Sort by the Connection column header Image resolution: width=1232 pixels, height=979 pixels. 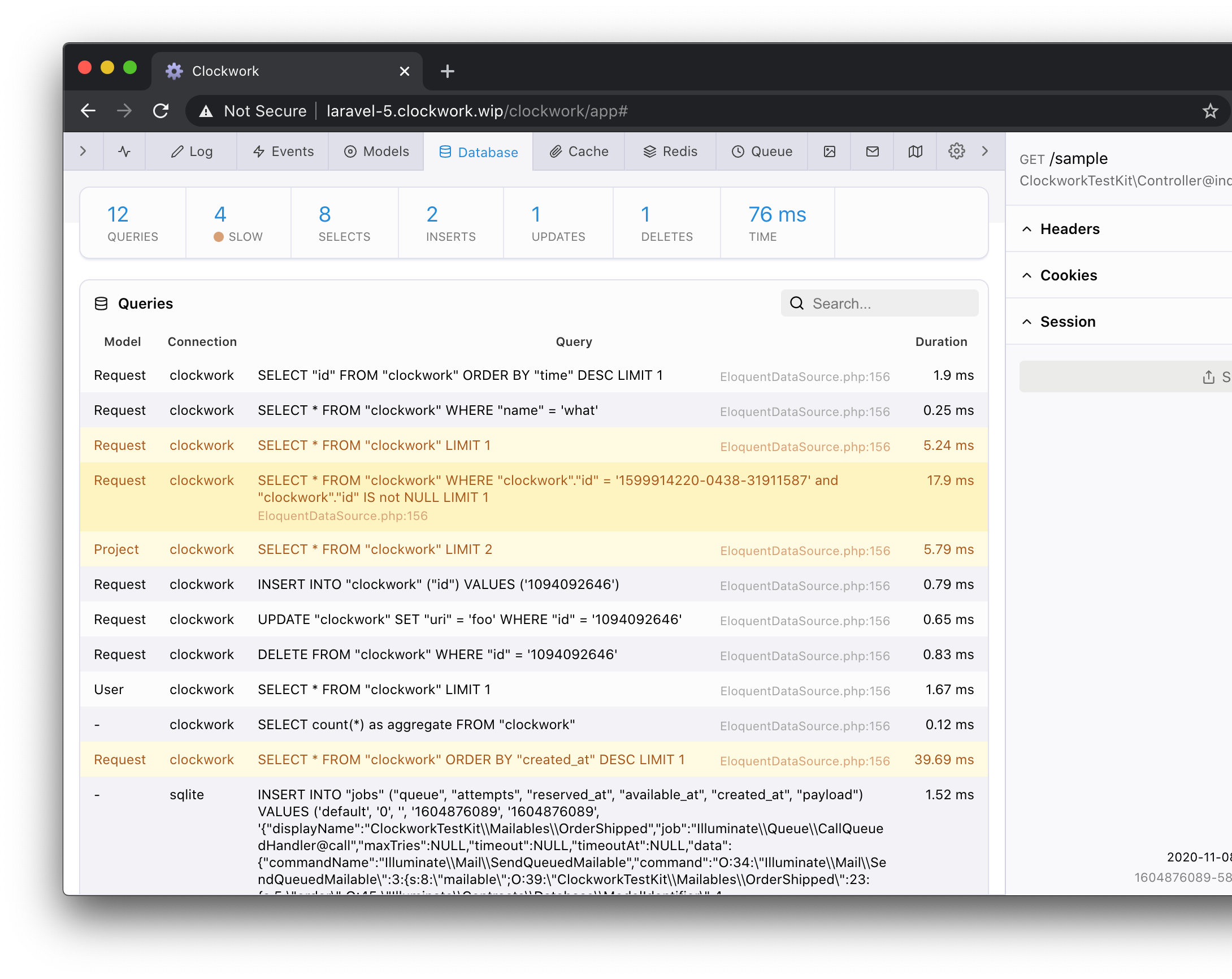[202, 341]
